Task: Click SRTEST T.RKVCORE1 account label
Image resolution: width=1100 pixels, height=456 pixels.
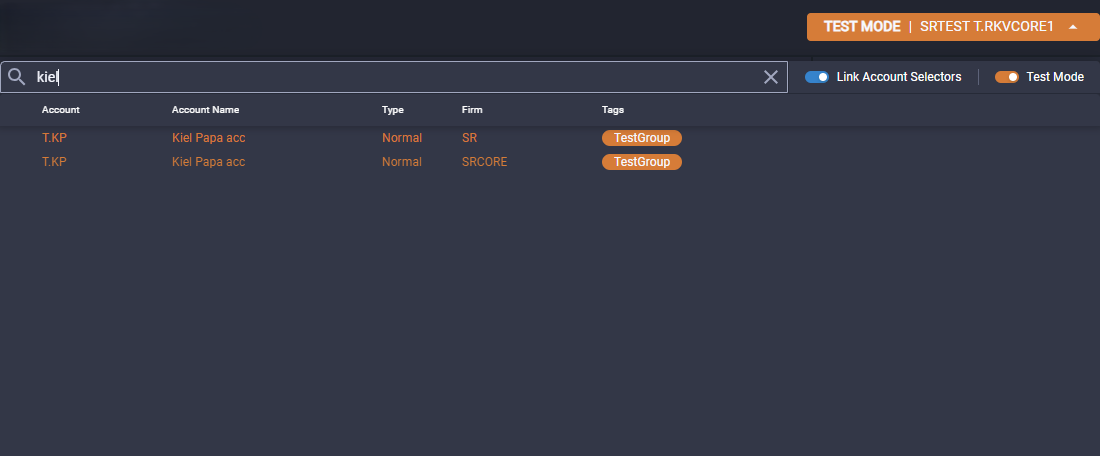Action: (987, 27)
